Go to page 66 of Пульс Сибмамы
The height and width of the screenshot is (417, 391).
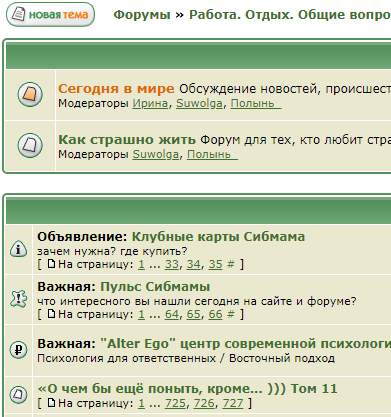(x=215, y=314)
